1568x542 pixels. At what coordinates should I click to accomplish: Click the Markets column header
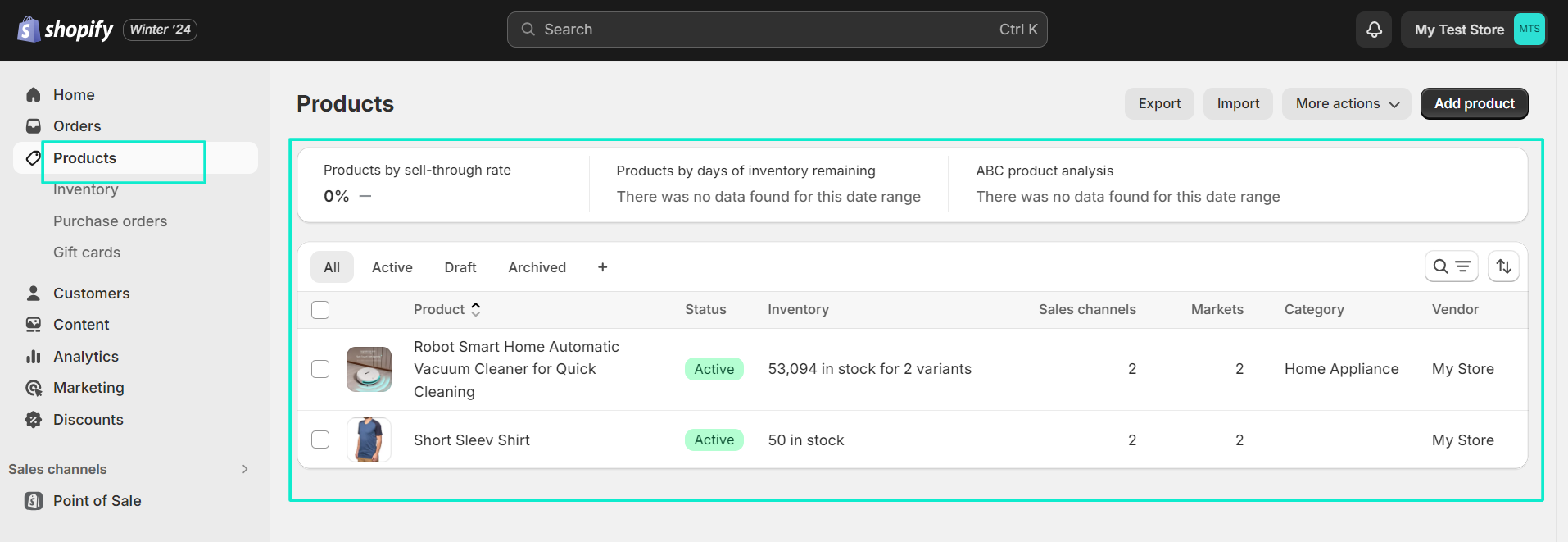1217,309
